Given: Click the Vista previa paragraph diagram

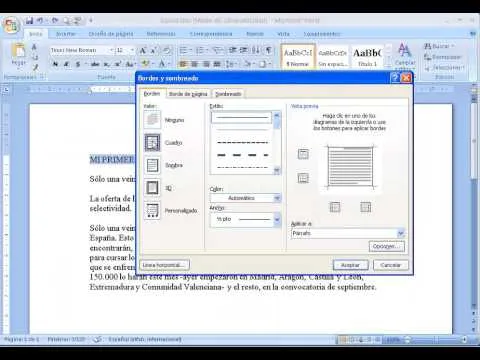Looking at the screenshot, I should click(350, 167).
